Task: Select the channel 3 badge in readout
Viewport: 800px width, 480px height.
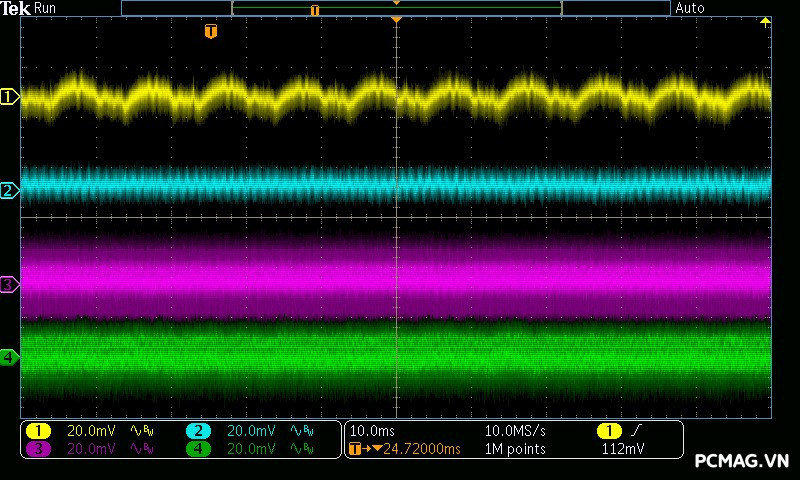Action: (38, 449)
